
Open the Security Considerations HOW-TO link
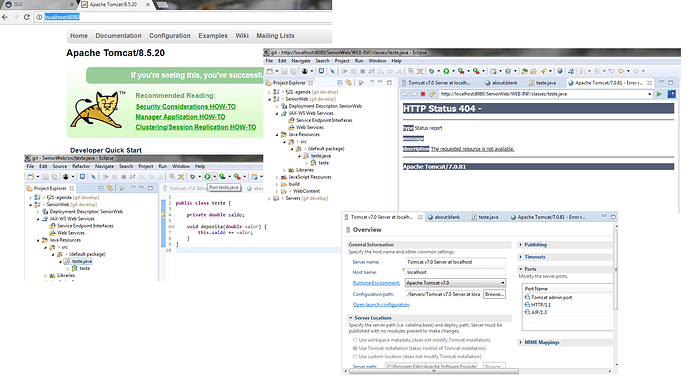[186, 107]
